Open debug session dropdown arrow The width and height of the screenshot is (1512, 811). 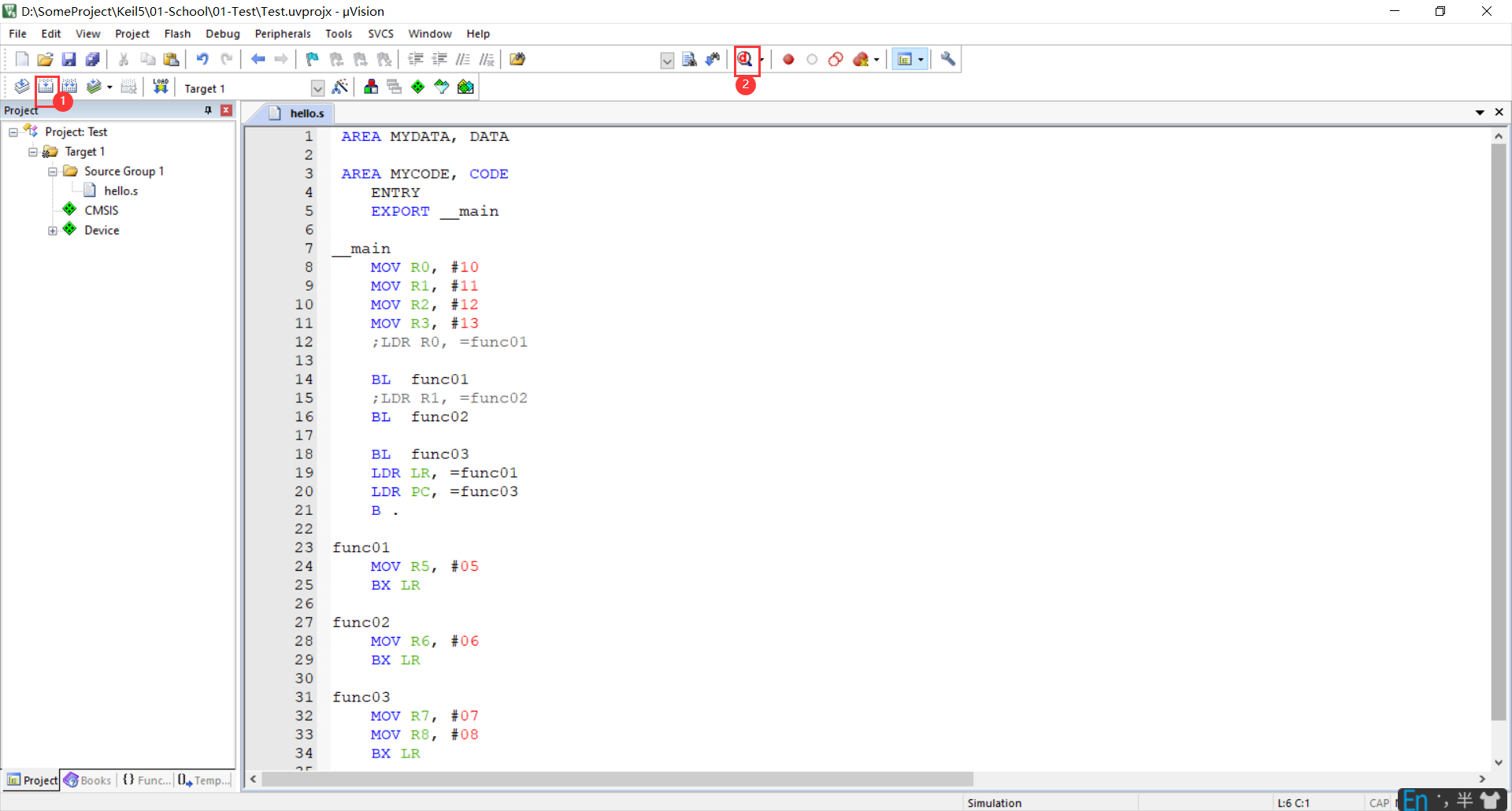[x=761, y=60]
